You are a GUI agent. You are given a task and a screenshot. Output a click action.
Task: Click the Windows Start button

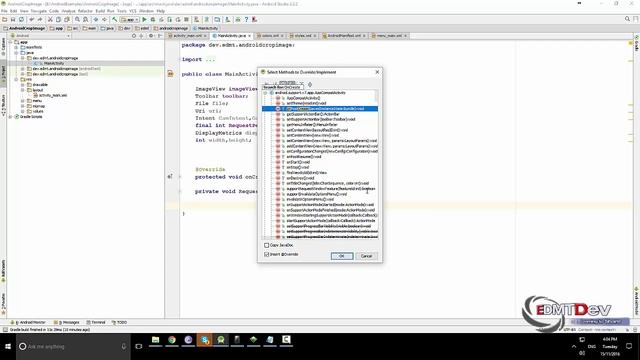tap(8, 347)
